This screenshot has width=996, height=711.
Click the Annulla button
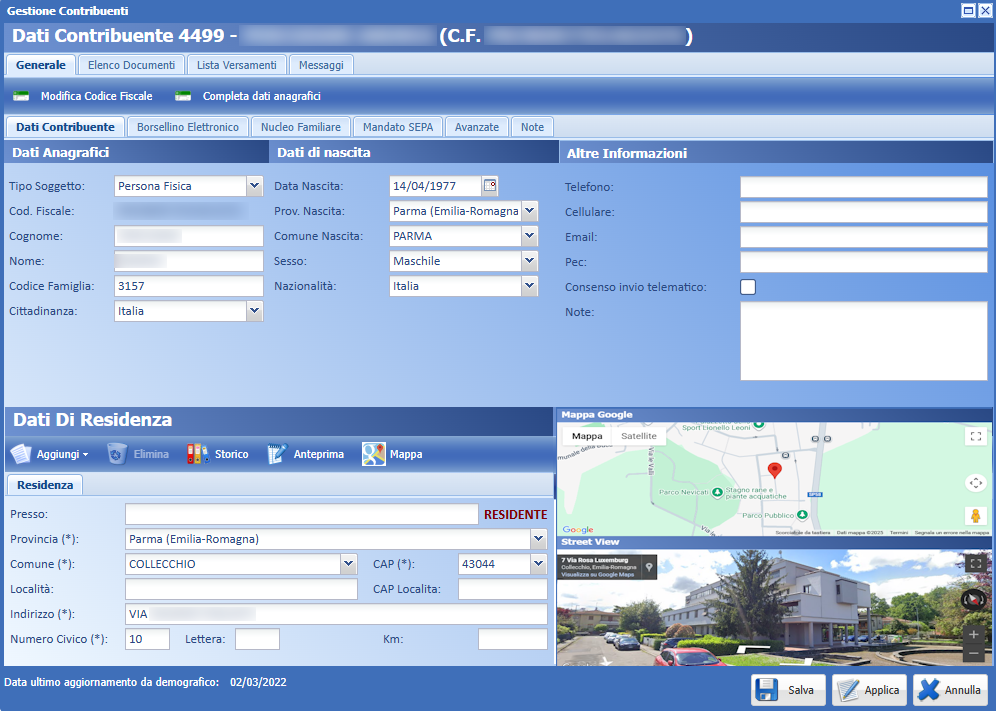coord(950,689)
